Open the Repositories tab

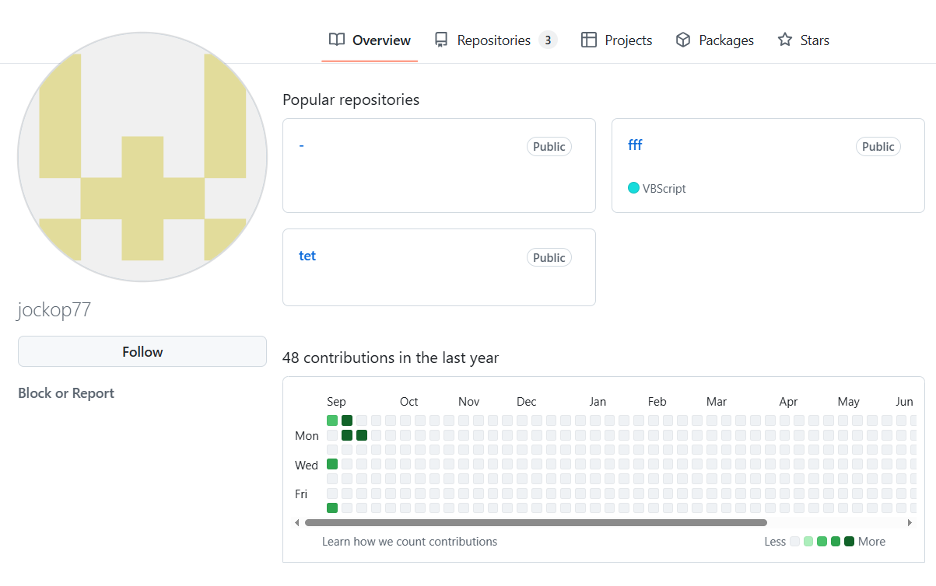click(x=494, y=40)
